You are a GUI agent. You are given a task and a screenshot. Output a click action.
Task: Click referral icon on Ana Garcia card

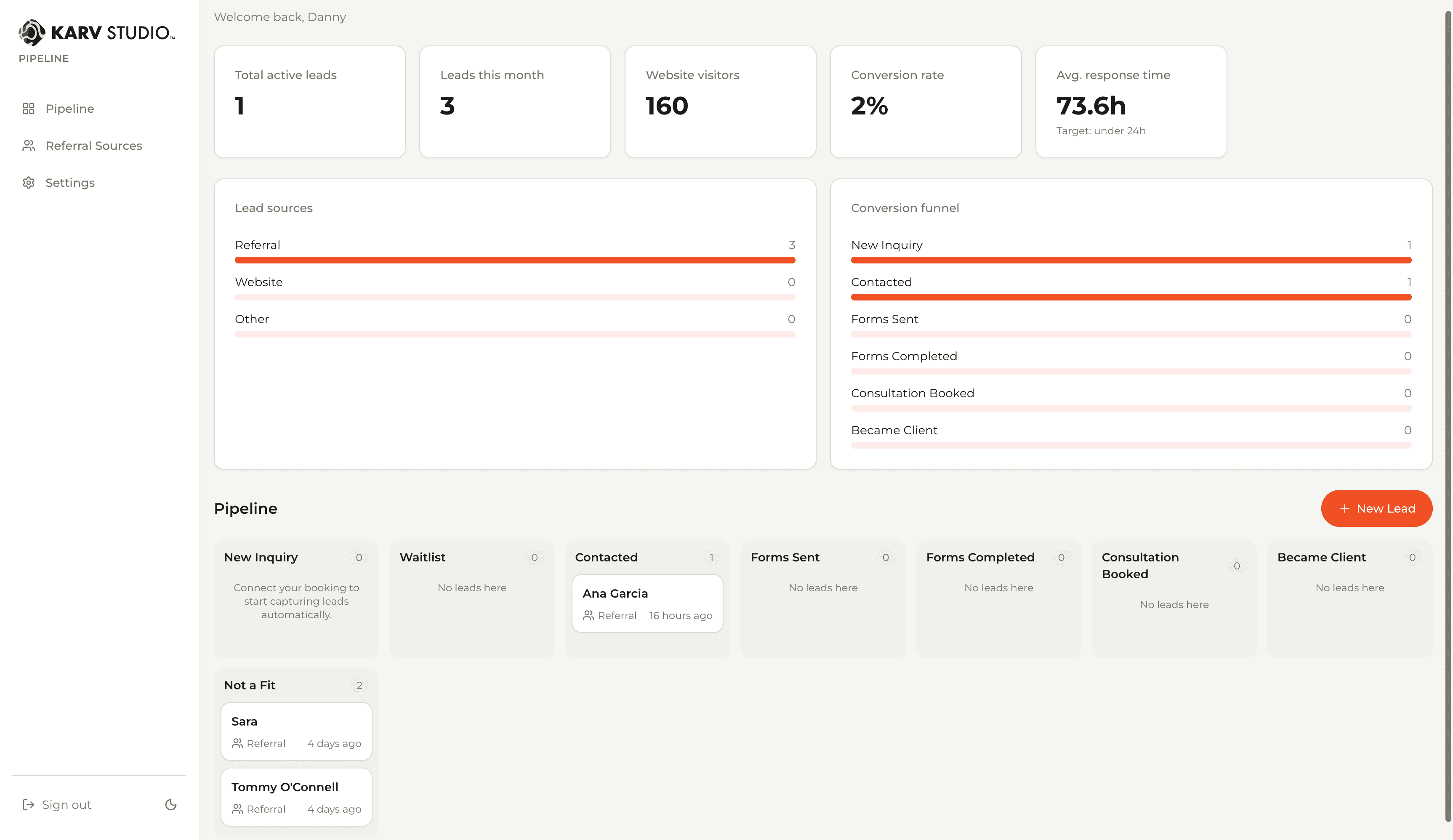pyautogui.click(x=588, y=615)
